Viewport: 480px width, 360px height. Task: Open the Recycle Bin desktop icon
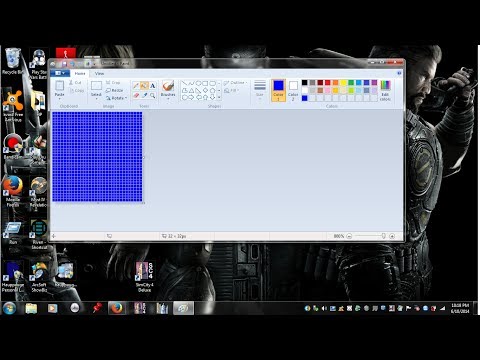13,61
